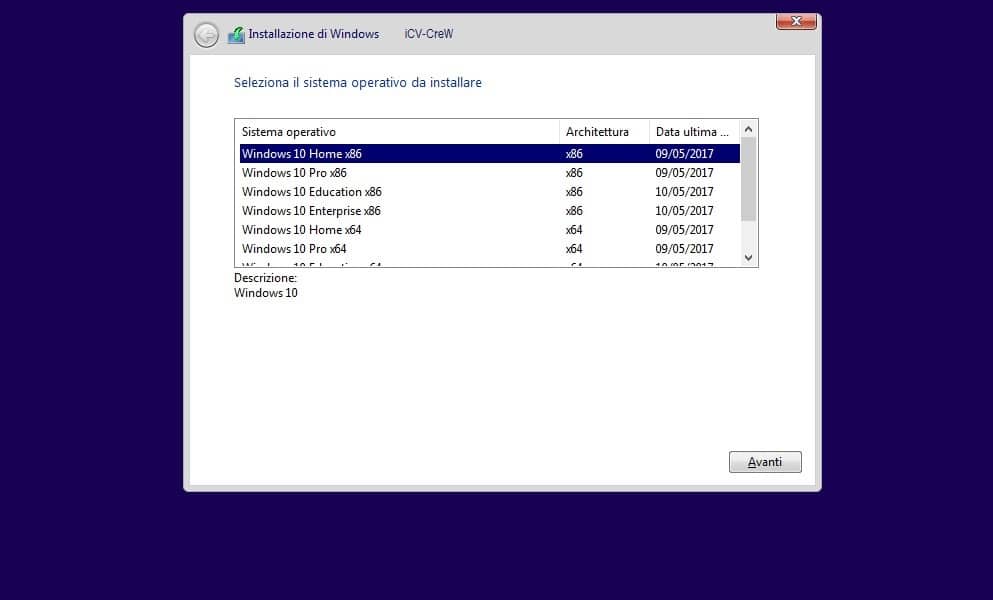993x600 pixels.
Task: Close the Installazione di Windows dialog
Action: (796, 21)
